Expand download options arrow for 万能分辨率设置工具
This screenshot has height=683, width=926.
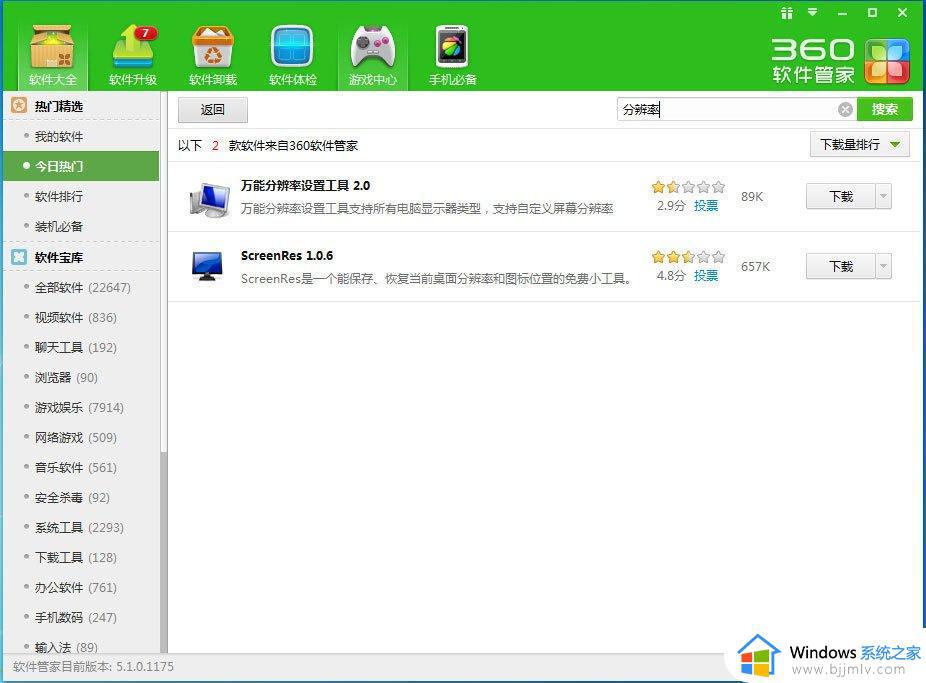point(883,197)
